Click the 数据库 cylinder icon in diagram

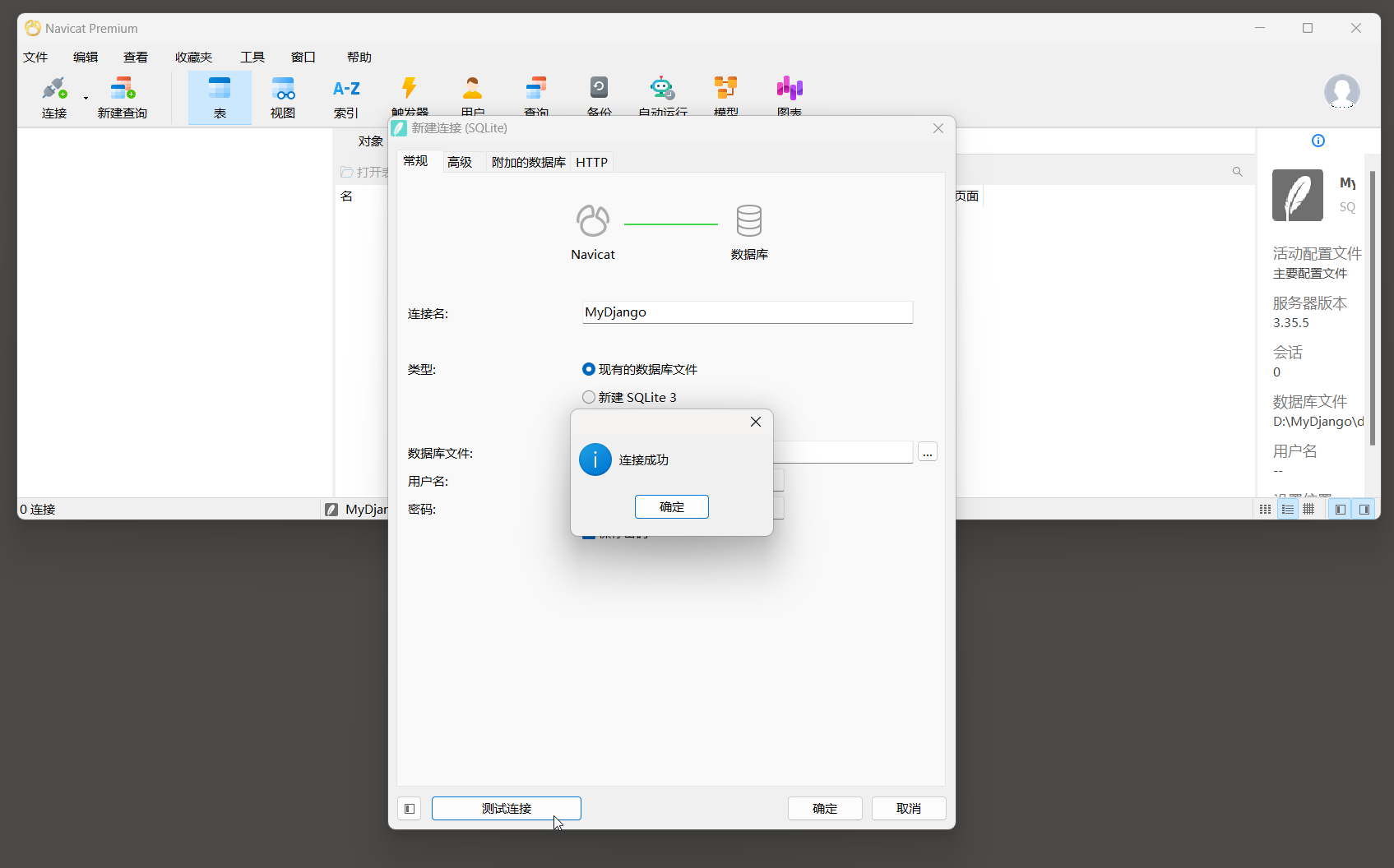click(749, 221)
